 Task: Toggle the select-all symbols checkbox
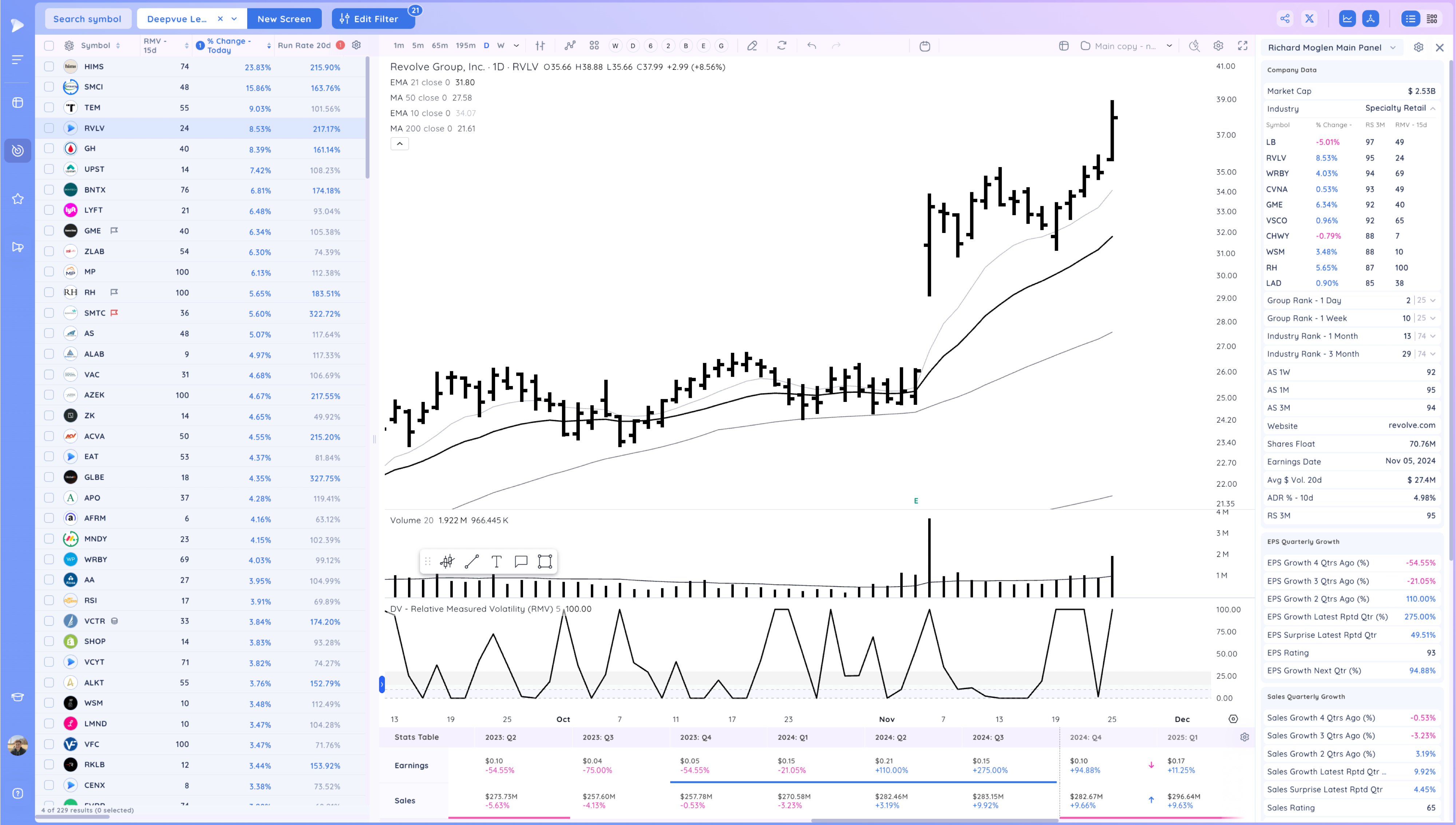(x=49, y=46)
